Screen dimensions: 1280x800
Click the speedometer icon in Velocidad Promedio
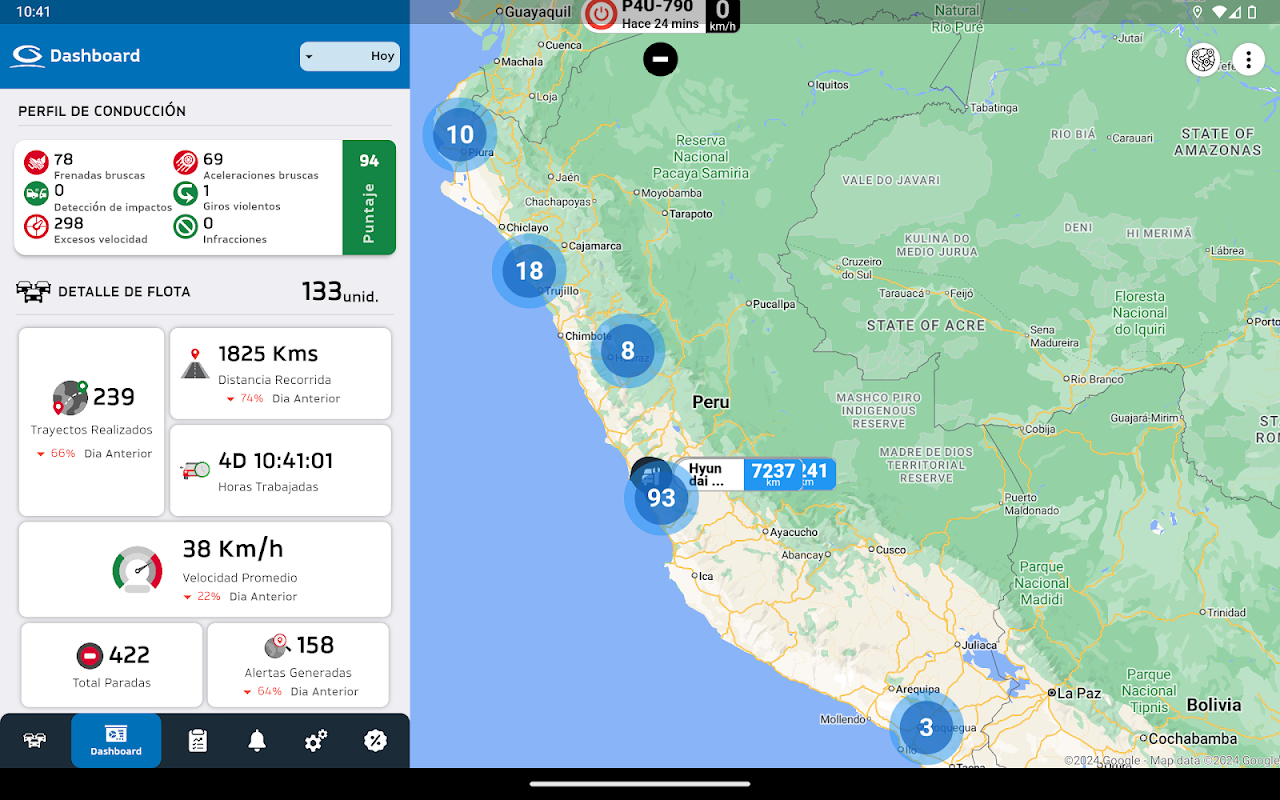coord(137,569)
